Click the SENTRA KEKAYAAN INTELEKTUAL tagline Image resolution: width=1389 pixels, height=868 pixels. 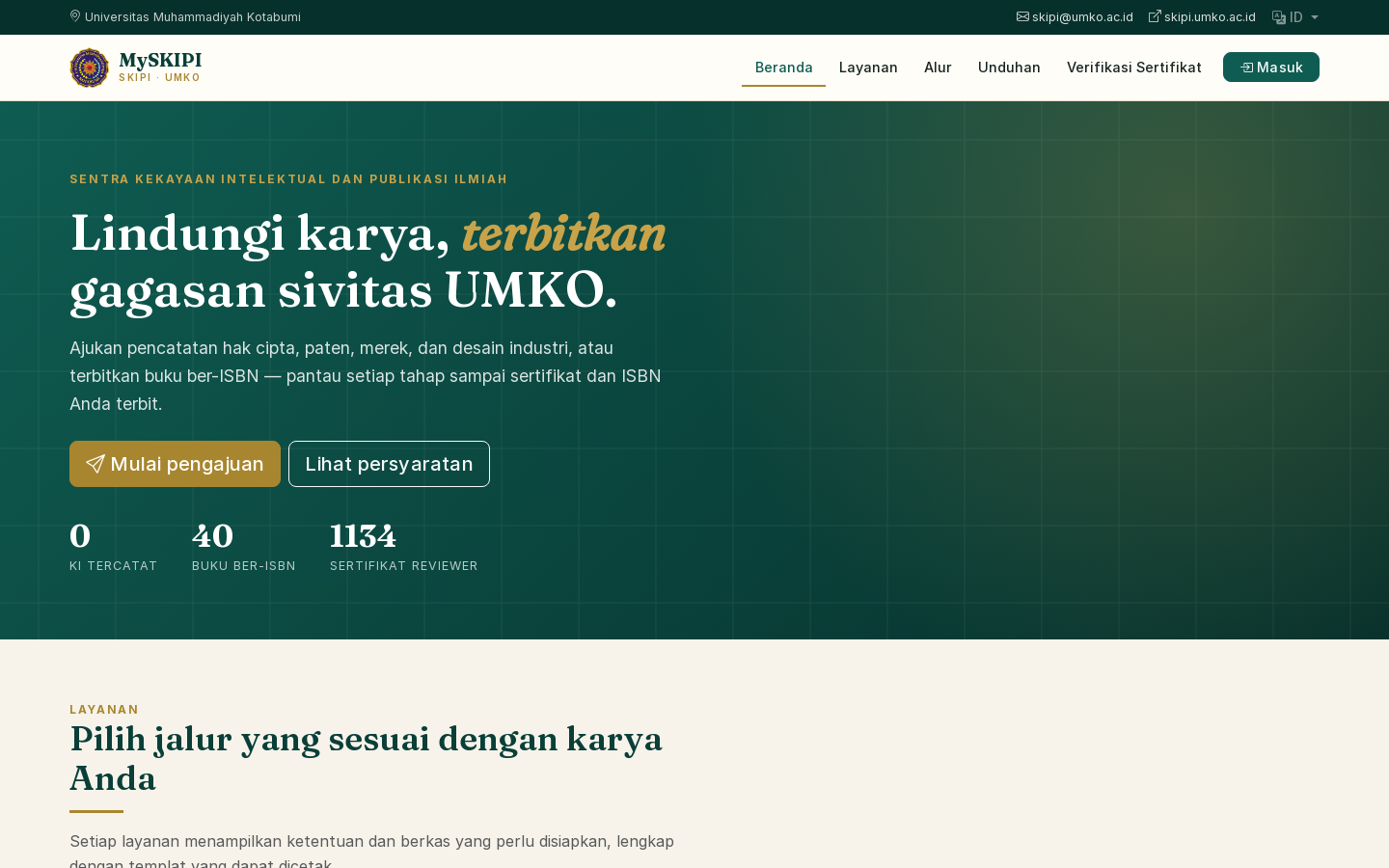pyautogui.click(x=288, y=179)
